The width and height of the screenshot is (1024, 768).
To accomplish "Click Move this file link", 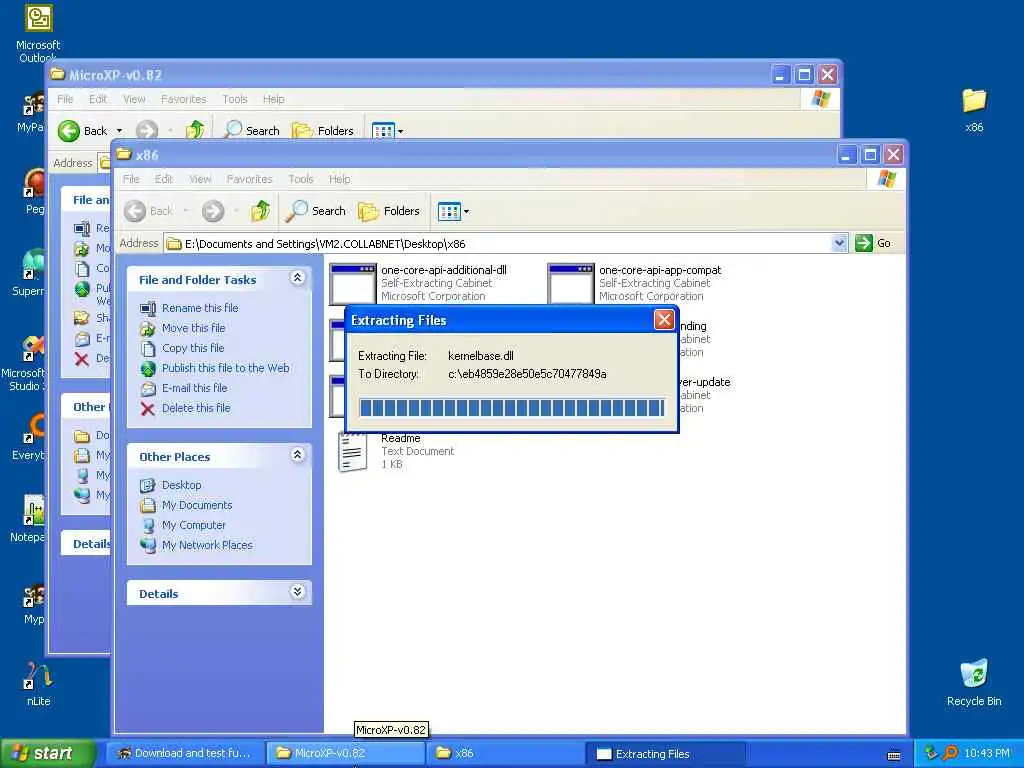I will (x=193, y=328).
